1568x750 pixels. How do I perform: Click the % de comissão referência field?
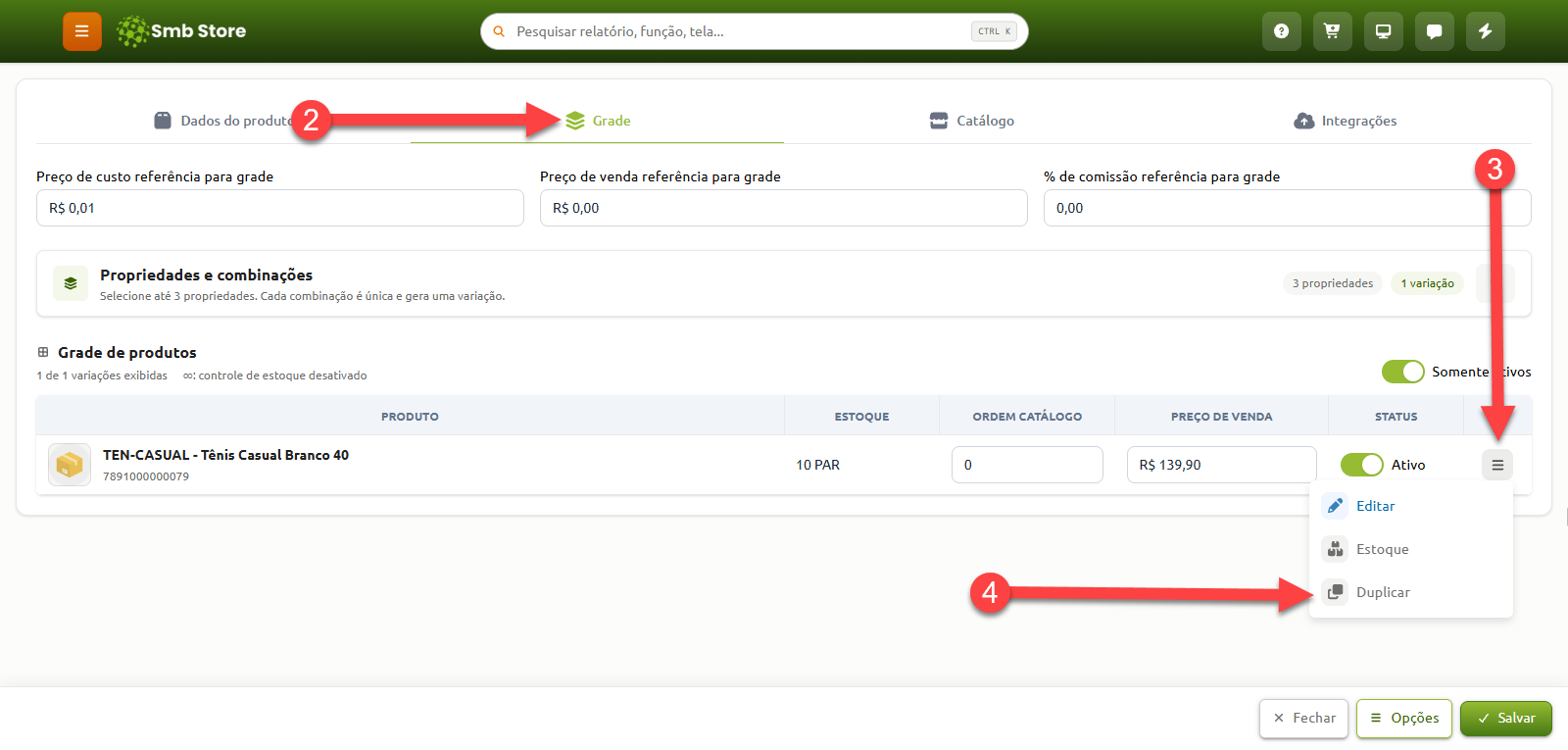coord(1288,208)
